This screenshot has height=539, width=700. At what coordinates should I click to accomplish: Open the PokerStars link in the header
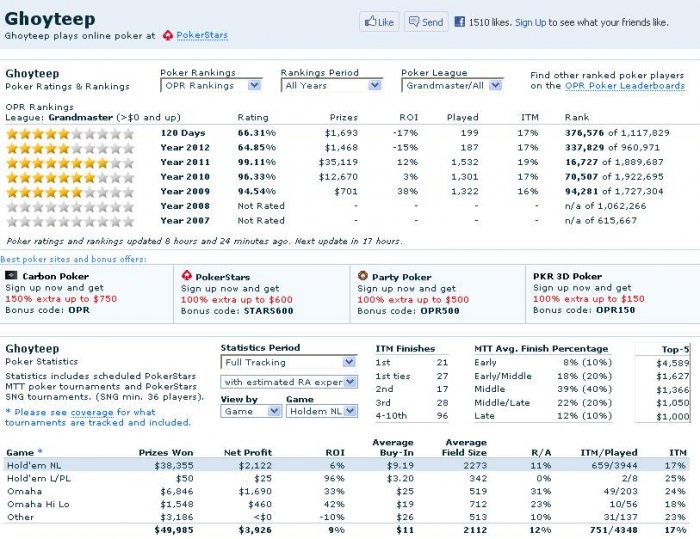(x=202, y=35)
